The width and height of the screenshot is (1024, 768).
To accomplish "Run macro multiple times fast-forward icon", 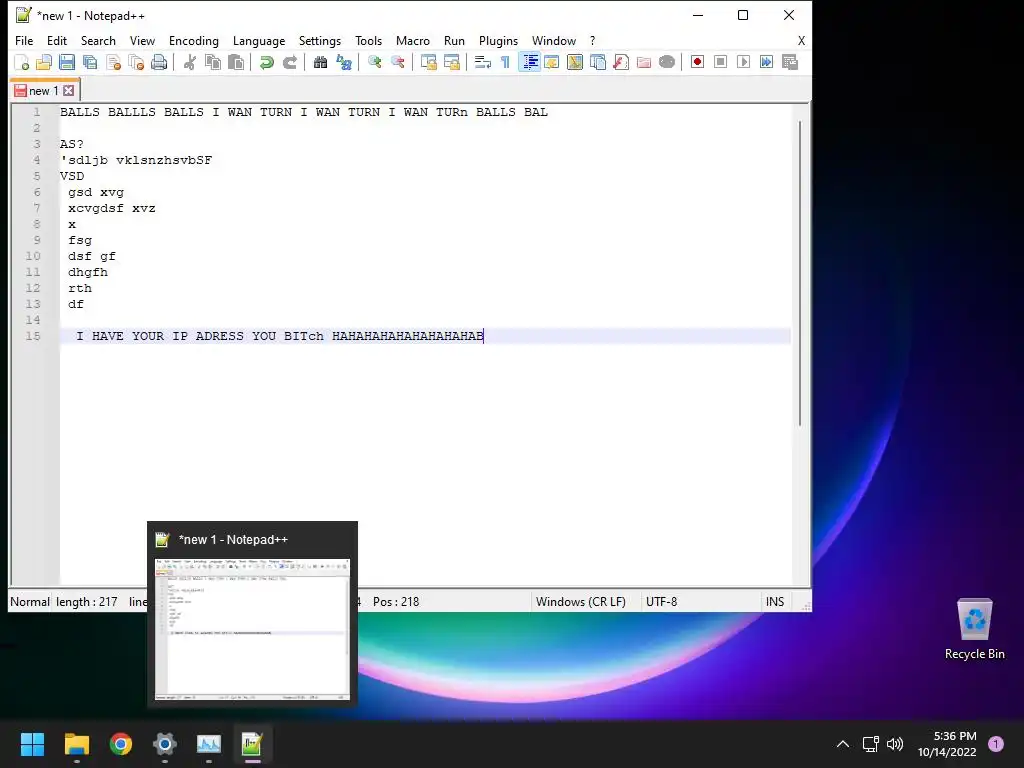I will 766,62.
